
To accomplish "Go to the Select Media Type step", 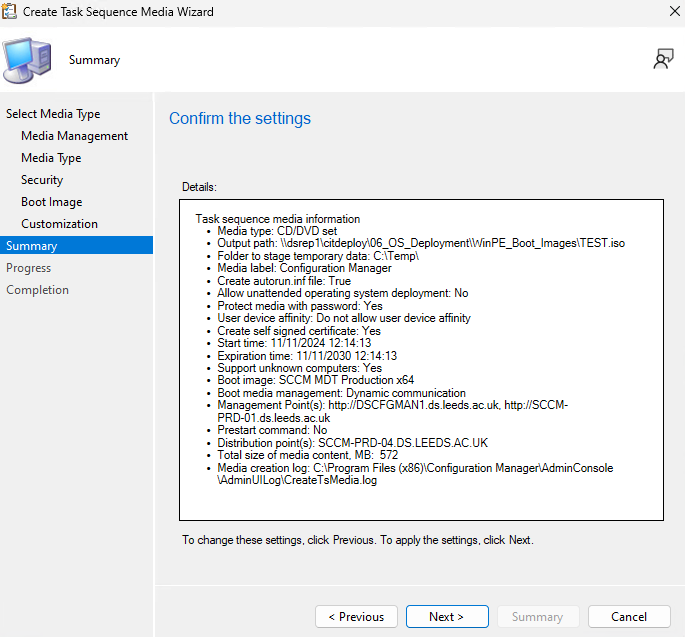I will coord(53,114).
